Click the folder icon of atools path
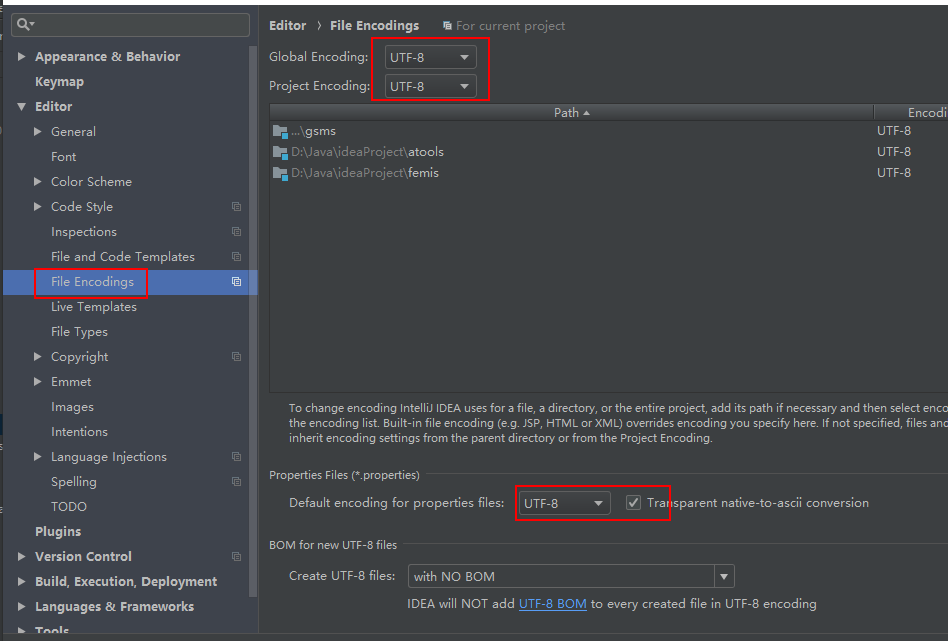Image resolution: width=948 pixels, height=641 pixels. point(280,152)
